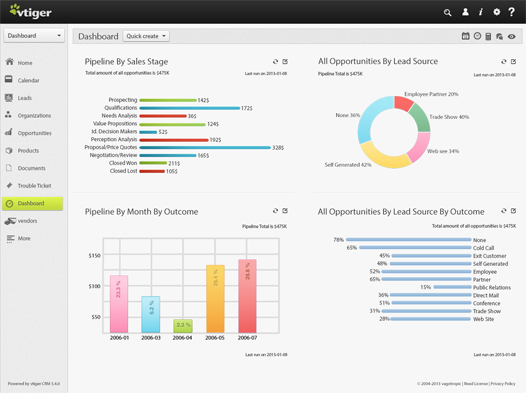Click Privacy Policy link in footer

(x=503, y=383)
